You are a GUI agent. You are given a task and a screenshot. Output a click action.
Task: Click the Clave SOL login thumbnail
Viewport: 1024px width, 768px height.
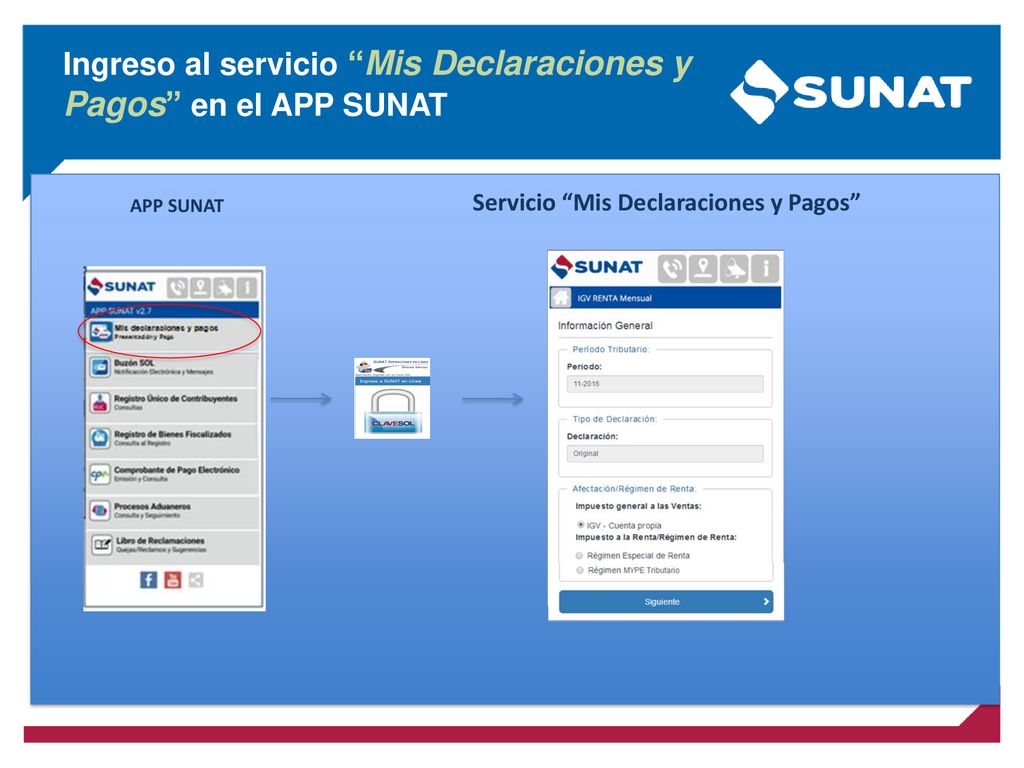(x=392, y=398)
